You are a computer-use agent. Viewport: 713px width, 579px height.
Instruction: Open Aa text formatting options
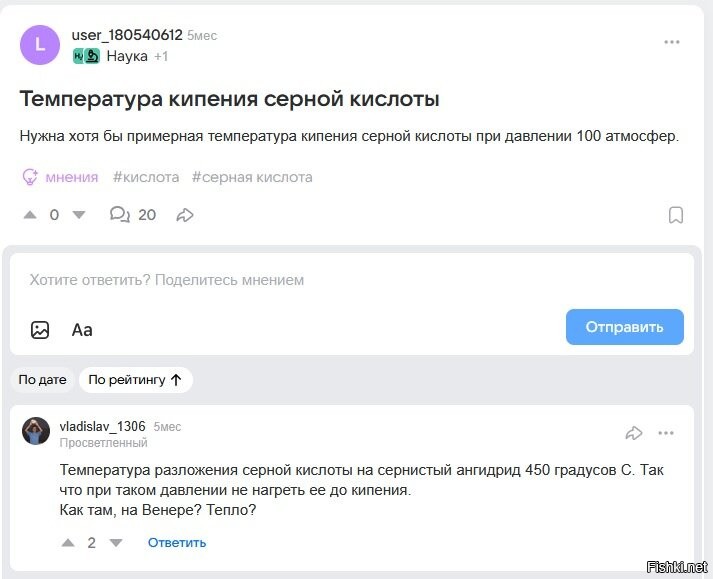tap(82, 329)
